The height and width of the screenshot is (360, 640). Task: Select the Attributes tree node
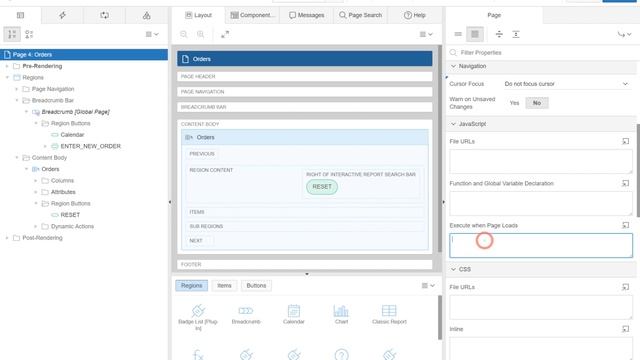tap(63, 192)
